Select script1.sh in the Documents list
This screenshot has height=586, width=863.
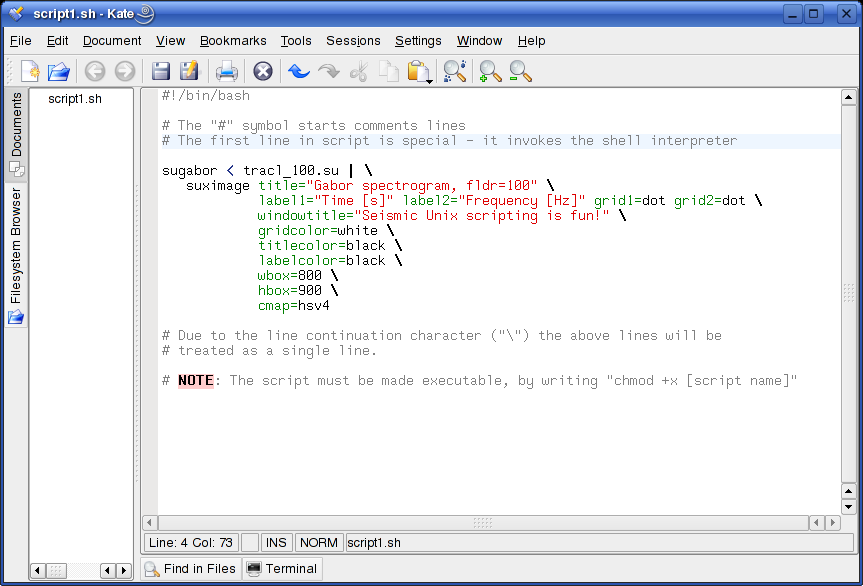coord(75,99)
